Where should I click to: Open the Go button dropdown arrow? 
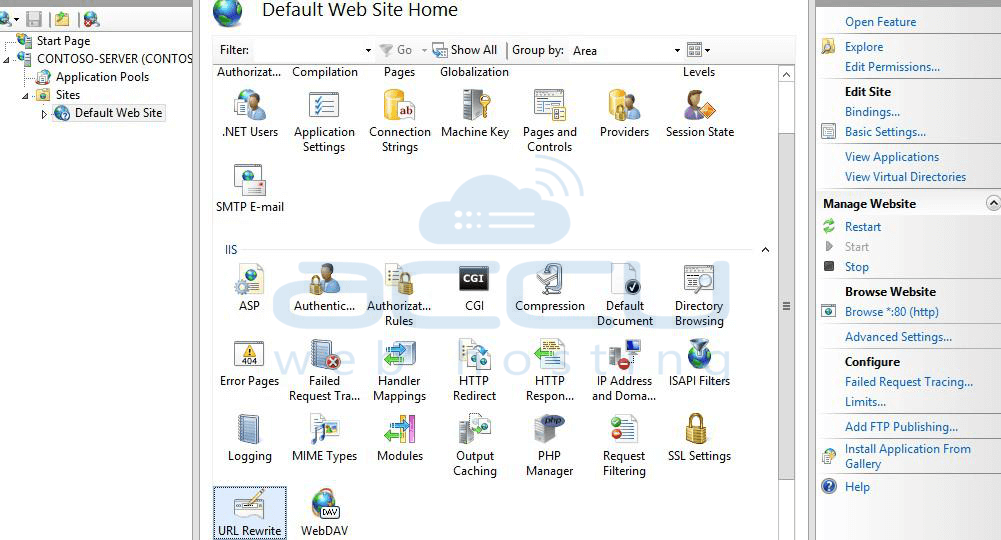[424, 50]
